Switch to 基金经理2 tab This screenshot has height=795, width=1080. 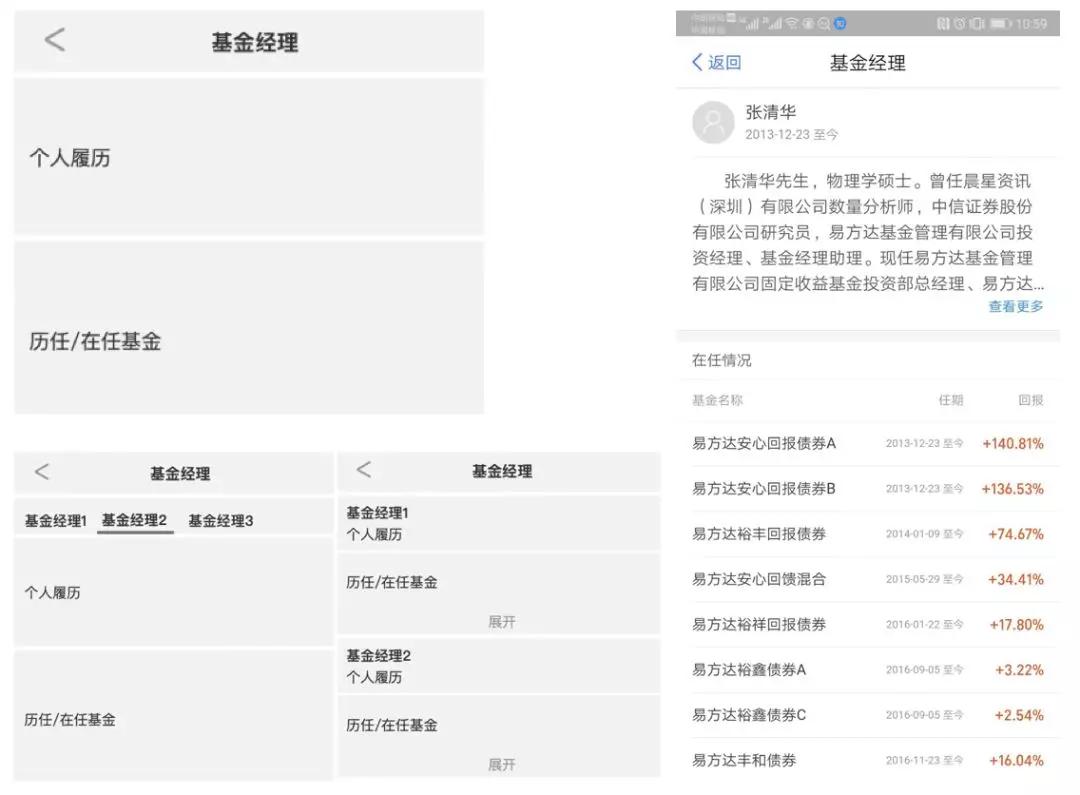click(134, 520)
